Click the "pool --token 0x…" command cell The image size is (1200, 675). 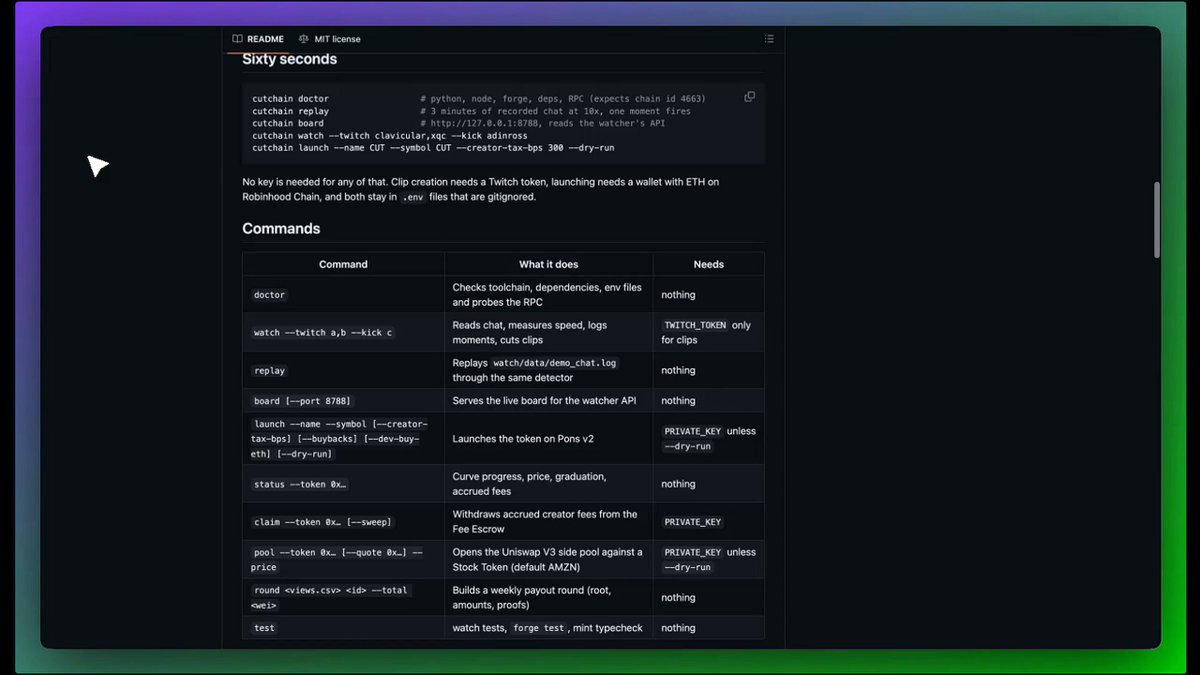pyautogui.click(x=343, y=560)
